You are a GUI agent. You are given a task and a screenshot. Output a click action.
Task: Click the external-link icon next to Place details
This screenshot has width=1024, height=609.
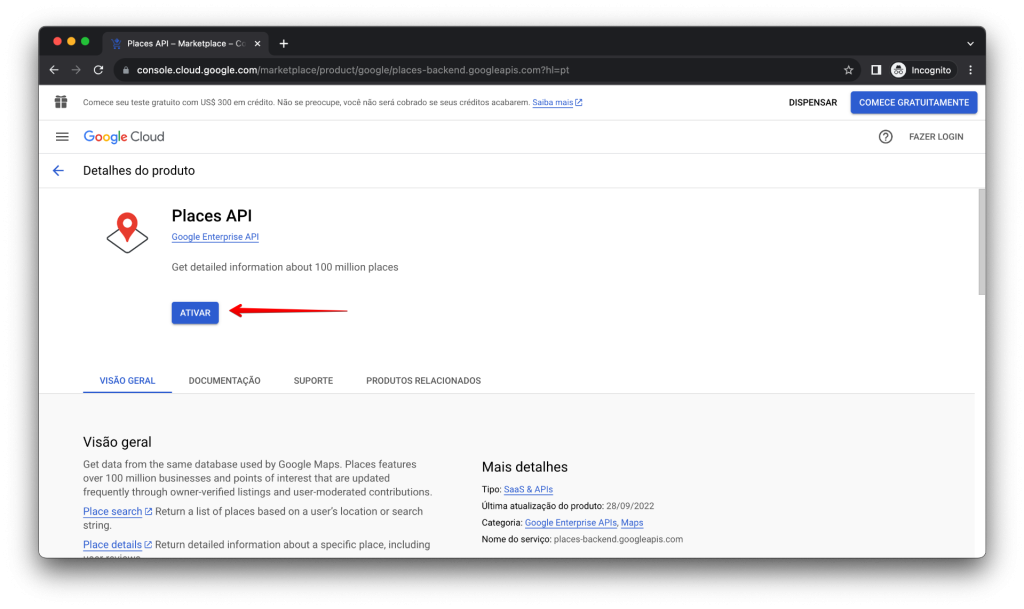pos(148,544)
